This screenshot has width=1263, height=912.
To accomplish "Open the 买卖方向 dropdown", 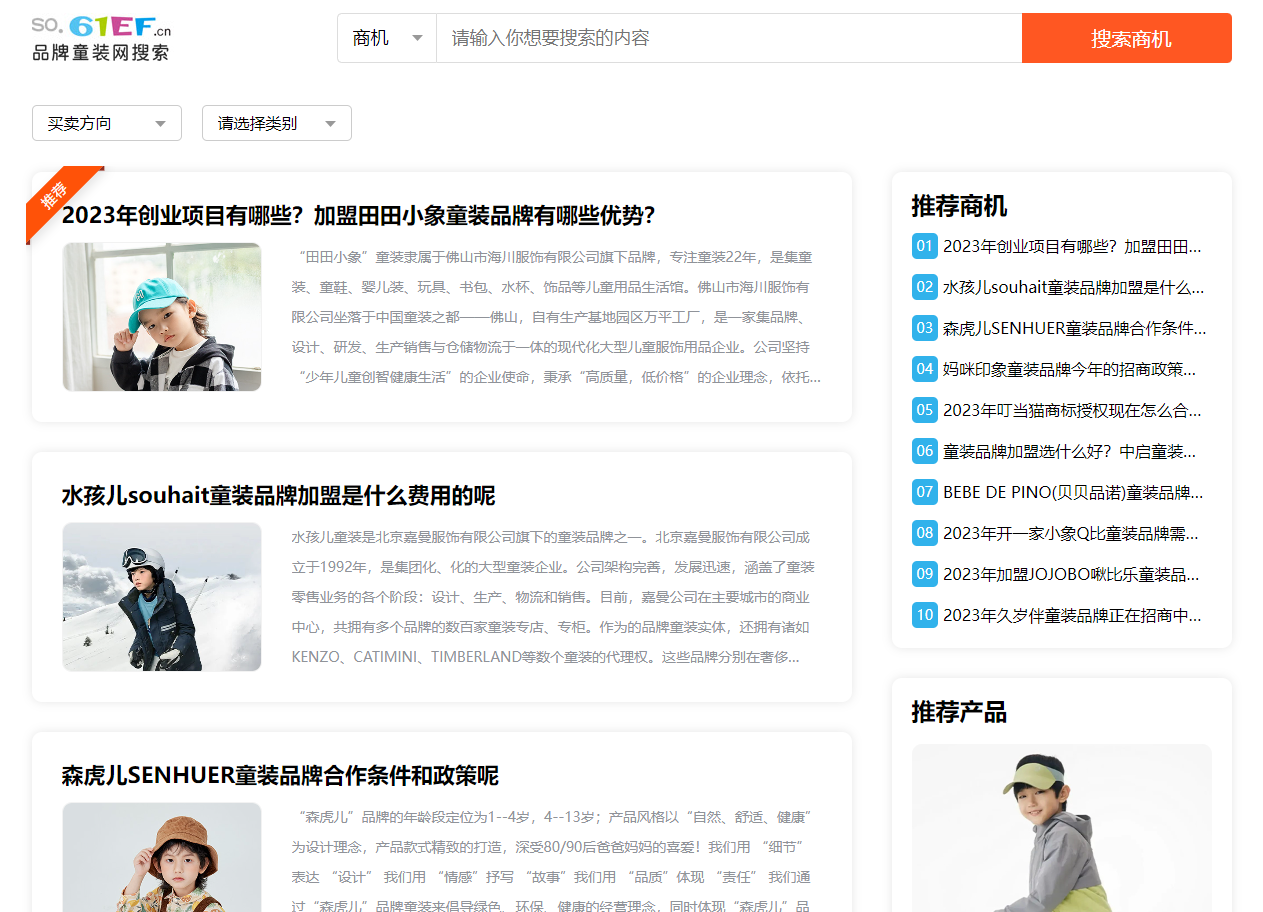I will [x=107, y=123].
